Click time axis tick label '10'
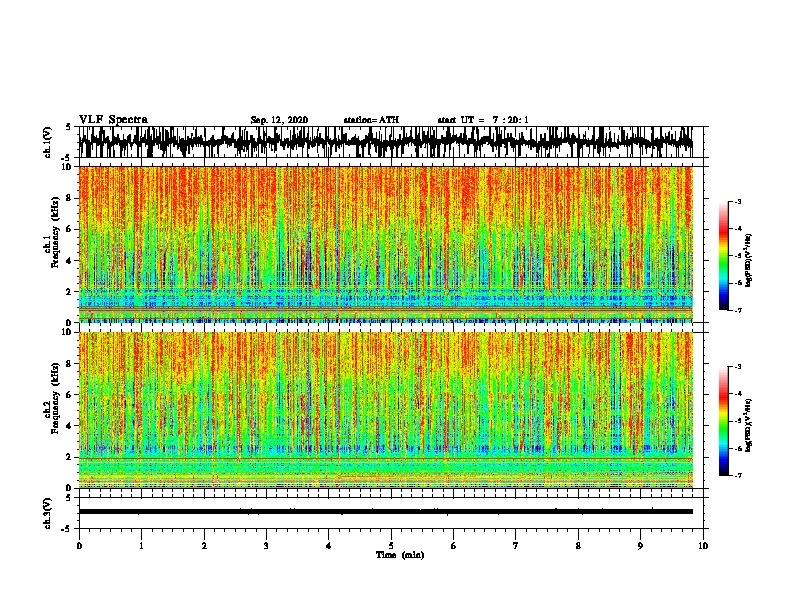This screenshot has width=792, height=612. pyautogui.click(x=703, y=546)
